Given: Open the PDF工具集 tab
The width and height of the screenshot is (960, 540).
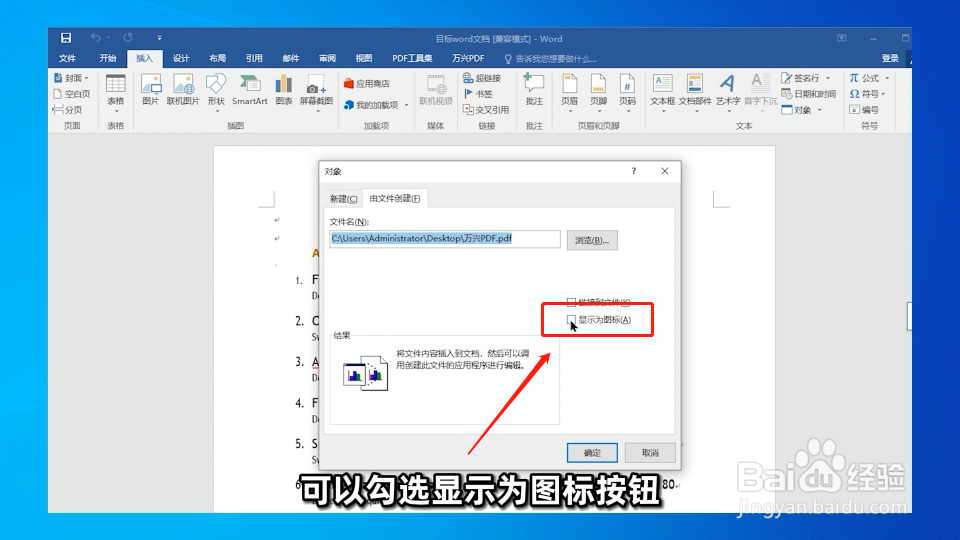Looking at the screenshot, I should pos(412,58).
